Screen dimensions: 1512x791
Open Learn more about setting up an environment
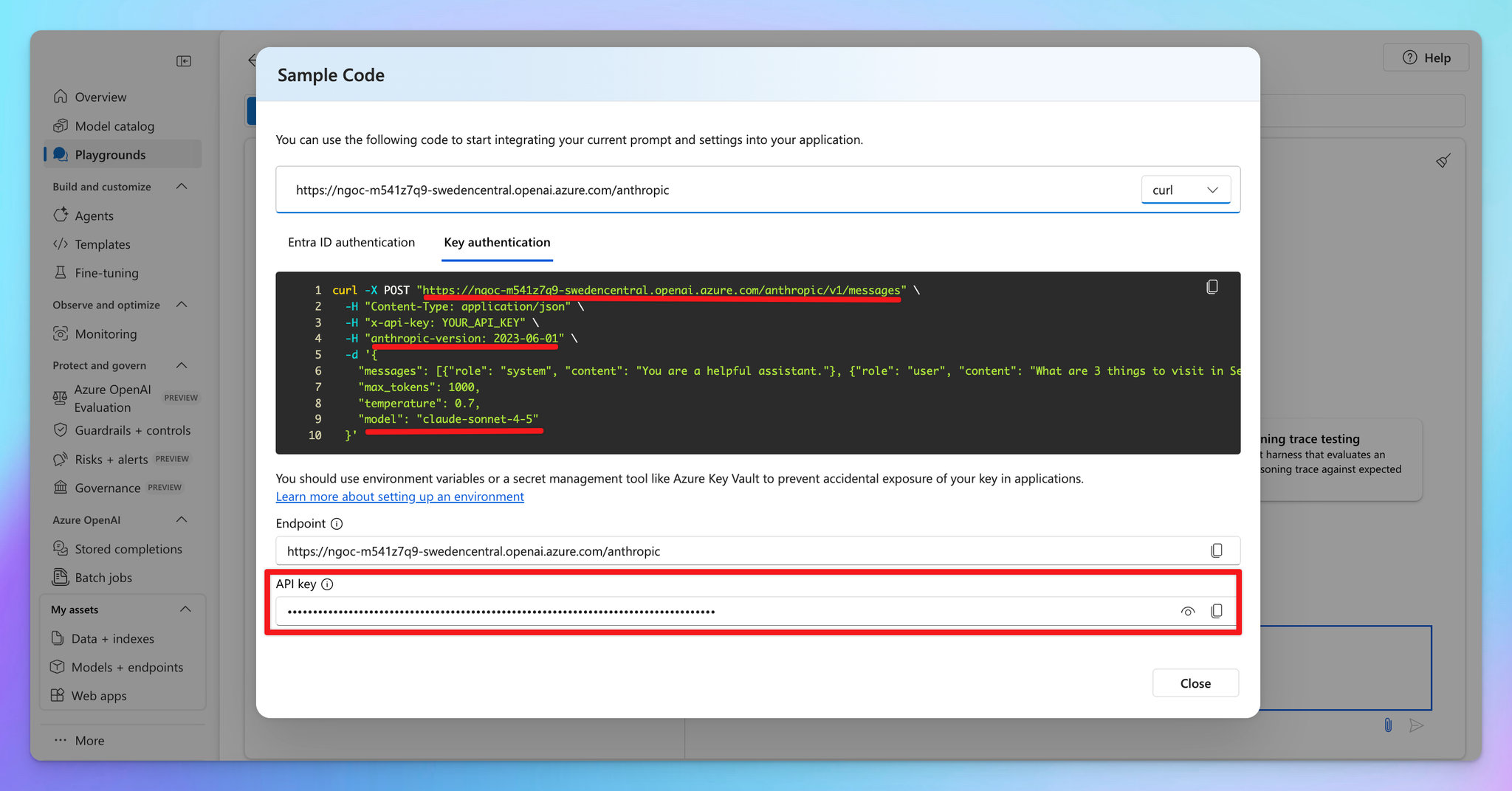click(x=399, y=497)
